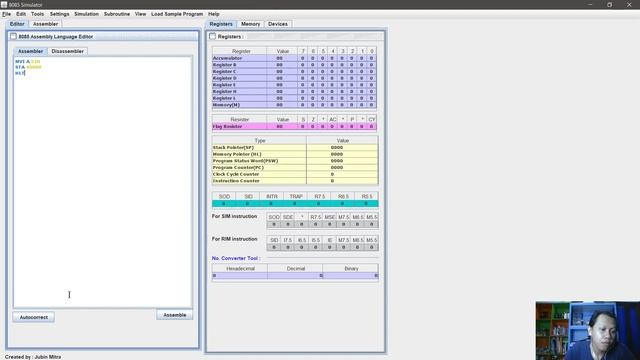Viewport: 640px width, 360px height.
Task: Click the AC flag column header
Action: tap(333, 120)
